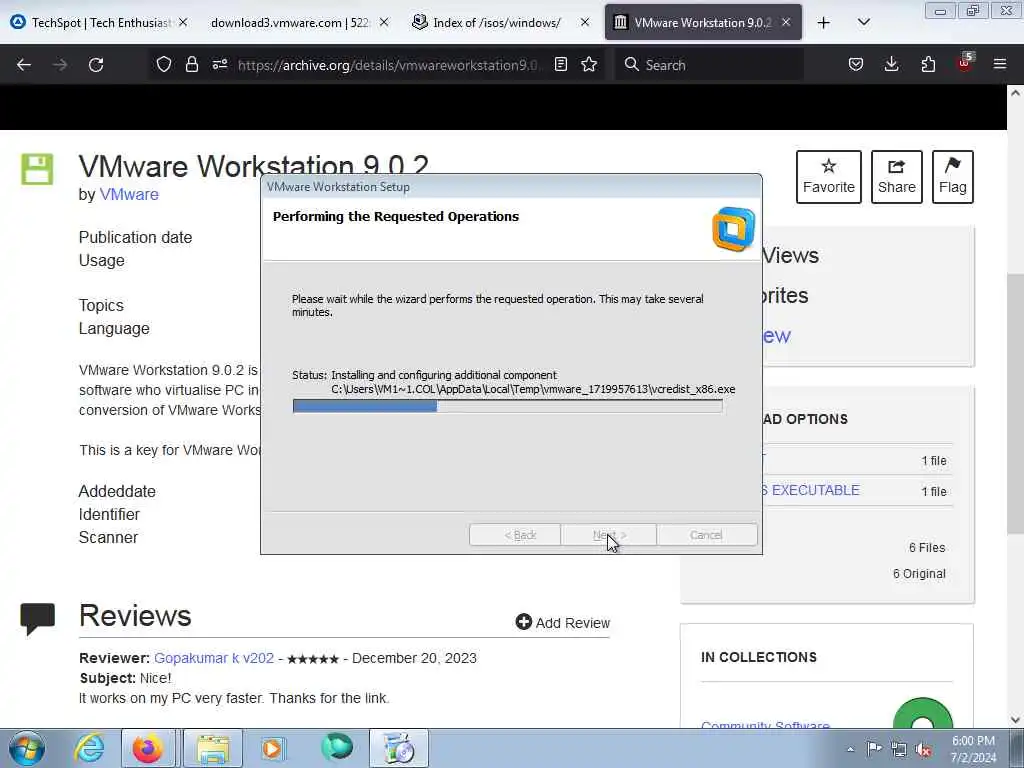
Task: List all tabs with dropdown arrow
Action: click(863, 22)
